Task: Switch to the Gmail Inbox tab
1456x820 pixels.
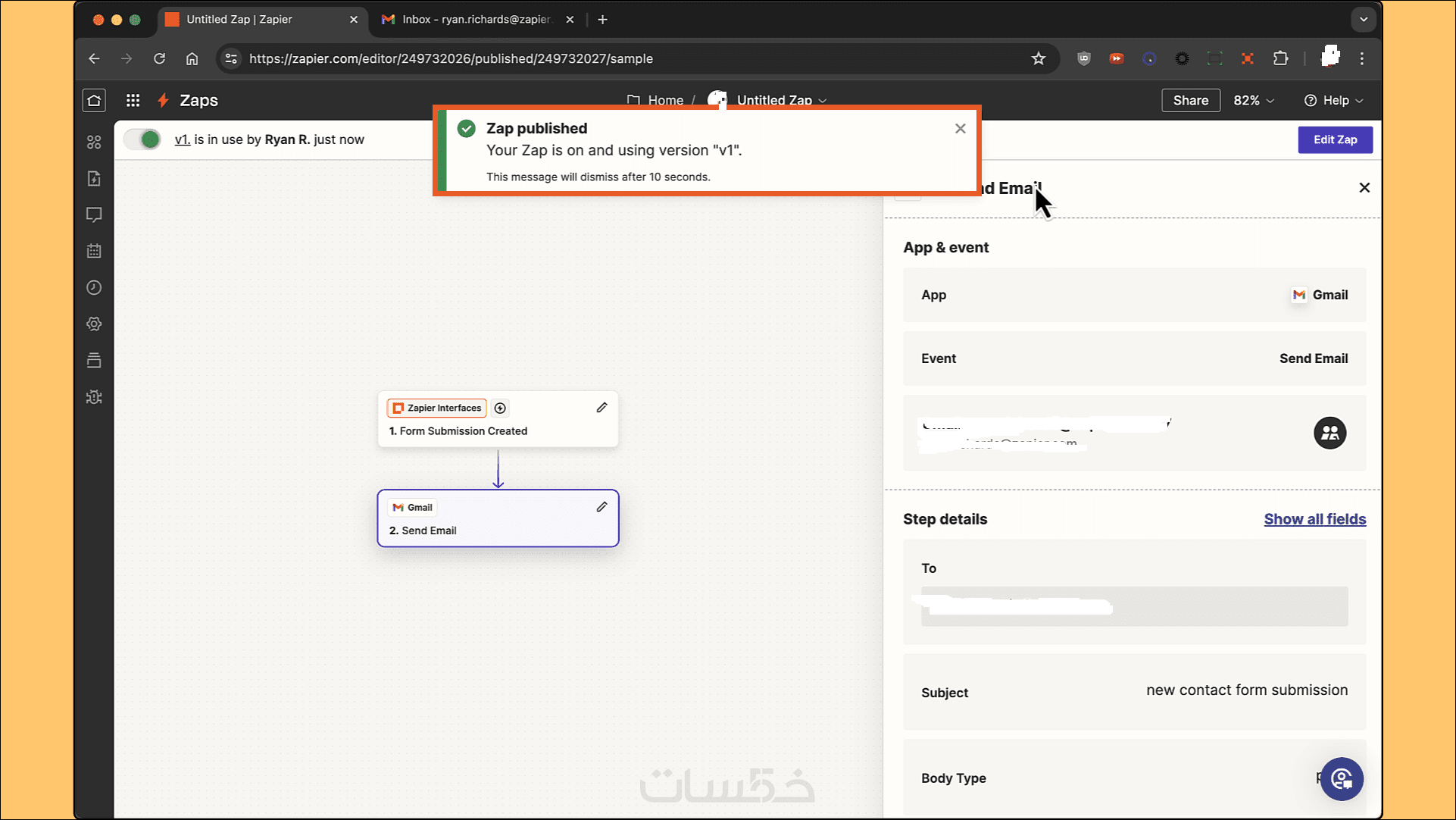Action: tap(476, 20)
